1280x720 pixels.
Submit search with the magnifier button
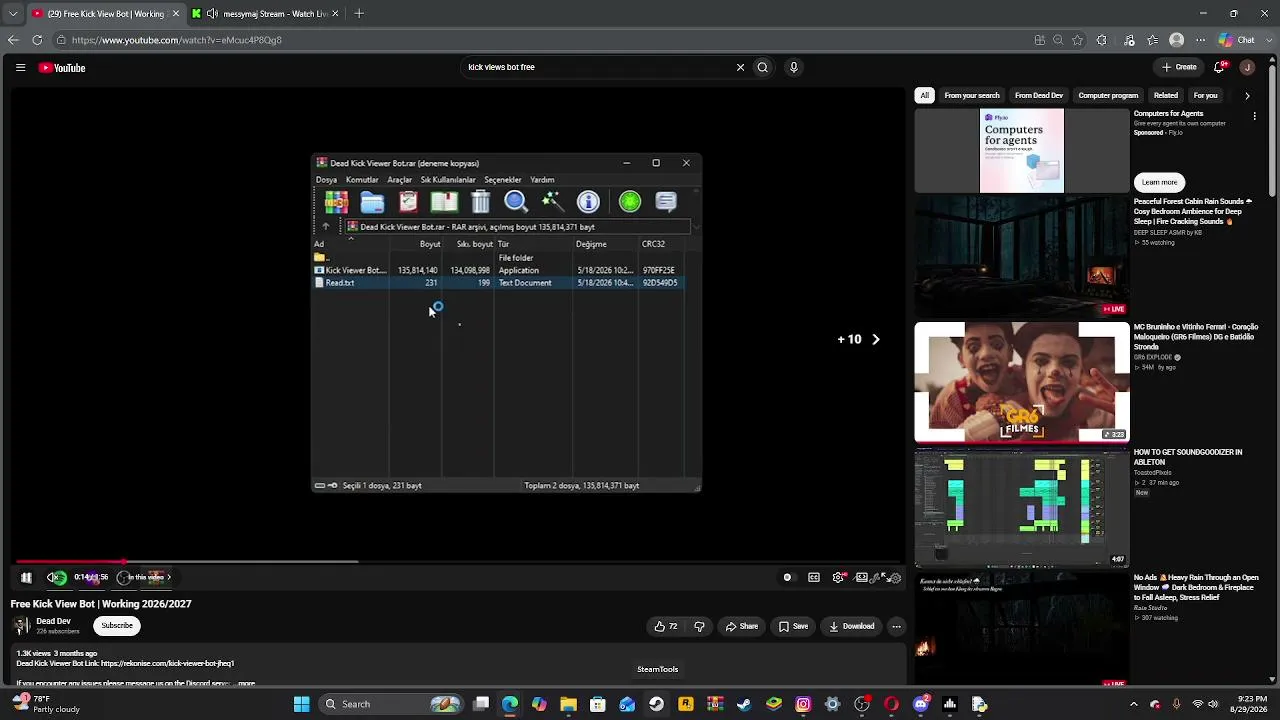click(762, 67)
